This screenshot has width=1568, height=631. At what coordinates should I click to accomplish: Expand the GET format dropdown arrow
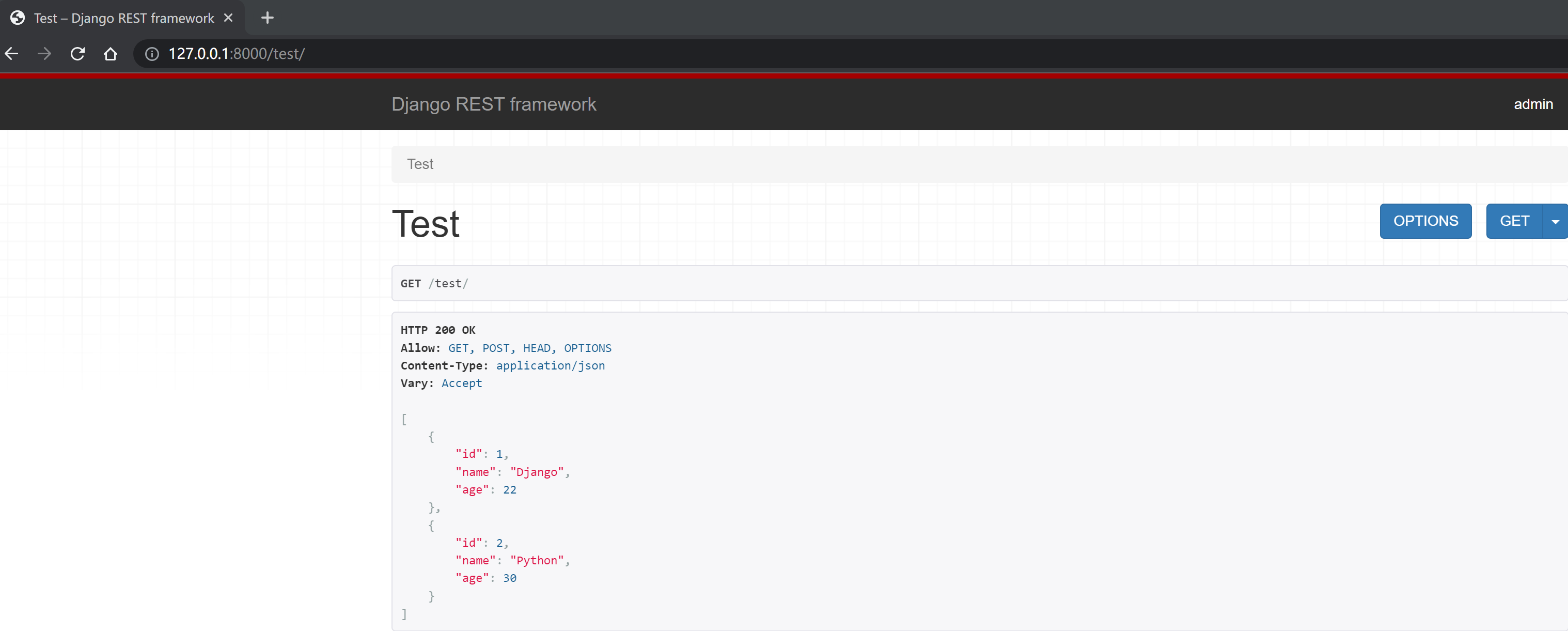coord(1555,221)
